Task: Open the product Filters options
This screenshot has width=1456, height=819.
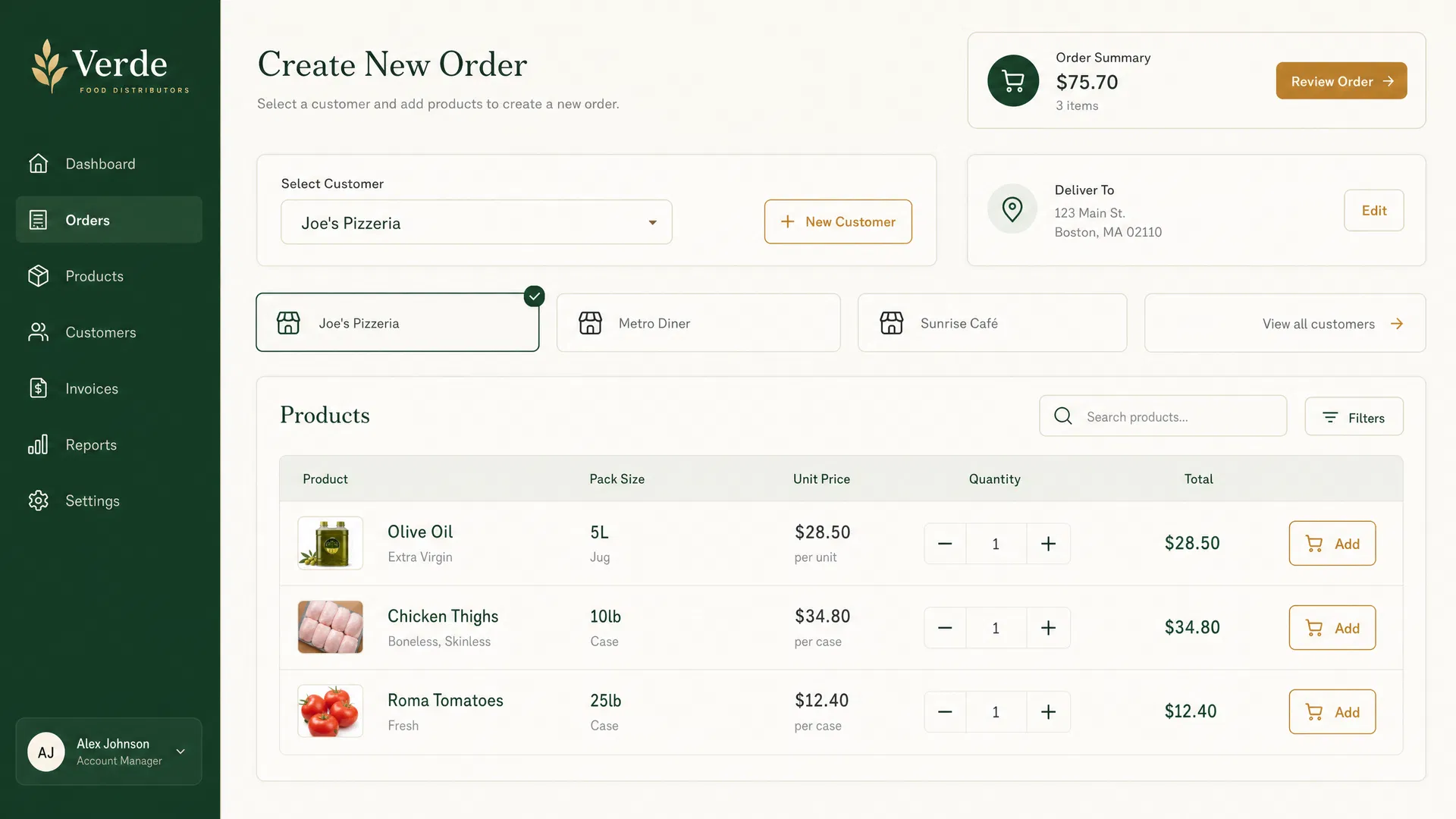Action: [x=1354, y=417]
